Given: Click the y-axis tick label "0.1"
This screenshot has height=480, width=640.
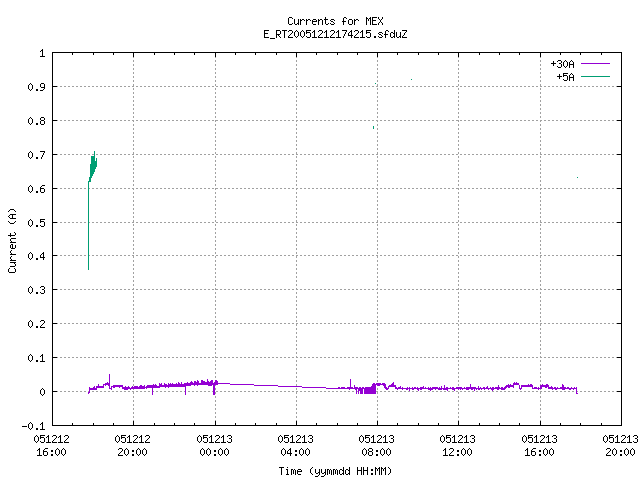Looking at the screenshot, I should [x=36, y=358].
